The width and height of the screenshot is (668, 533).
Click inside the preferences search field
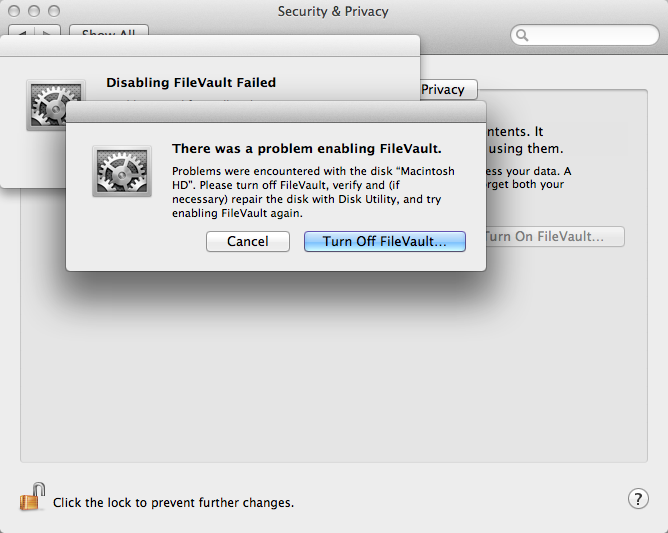(x=590, y=35)
